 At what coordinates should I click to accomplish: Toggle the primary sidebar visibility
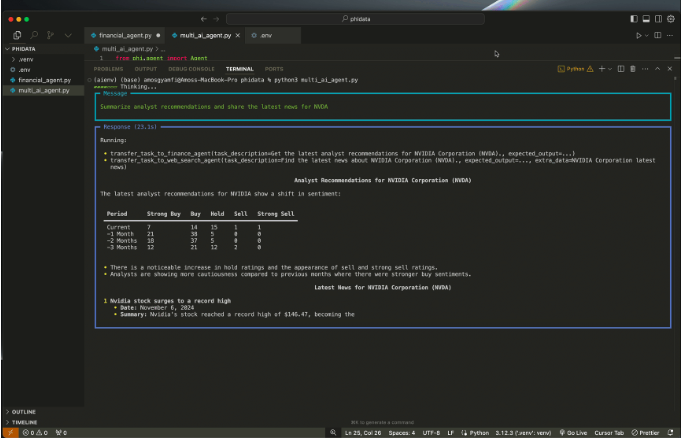click(x=635, y=19)
